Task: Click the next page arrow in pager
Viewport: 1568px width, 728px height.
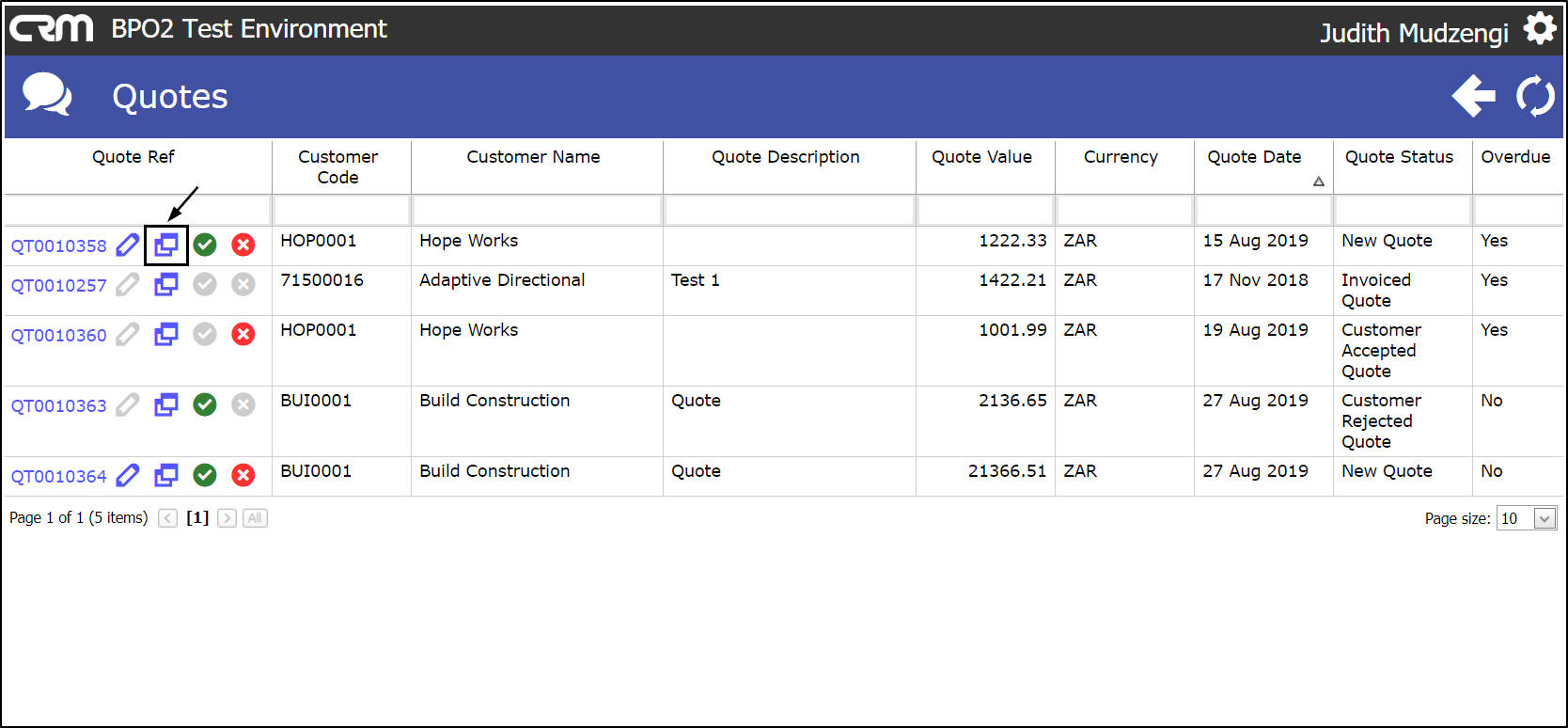Action: 227,518
